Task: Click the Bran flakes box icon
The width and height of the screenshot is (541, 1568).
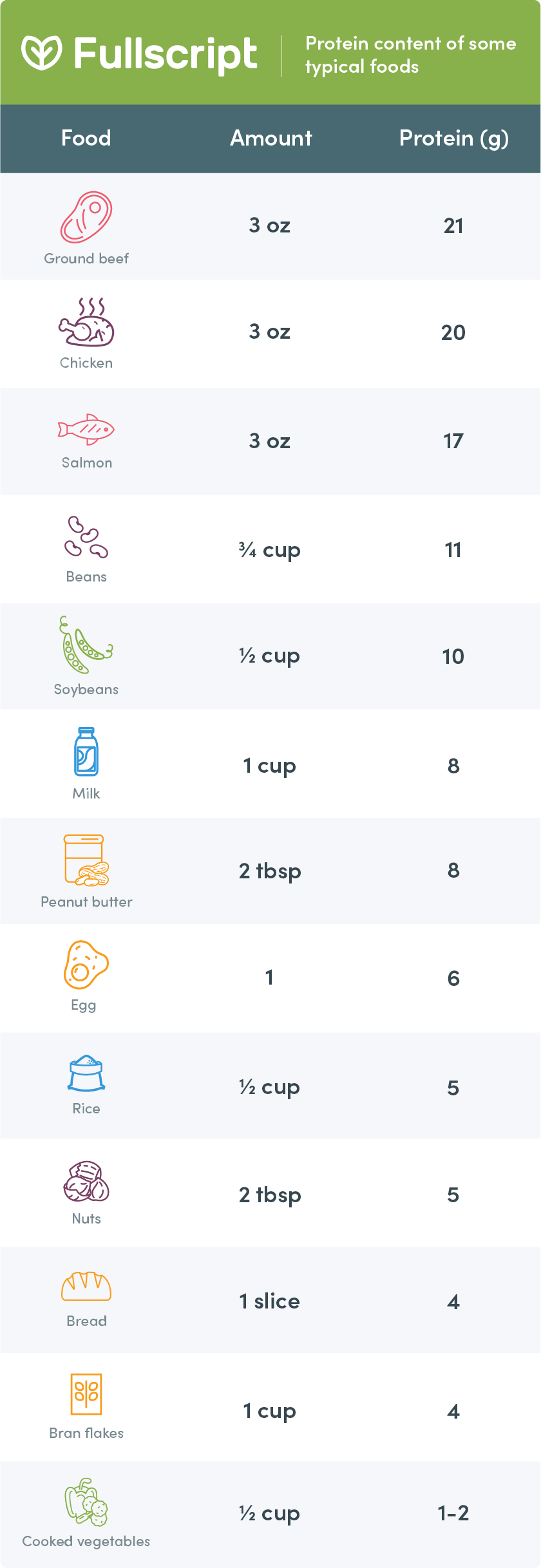Action: [86, 1394]
